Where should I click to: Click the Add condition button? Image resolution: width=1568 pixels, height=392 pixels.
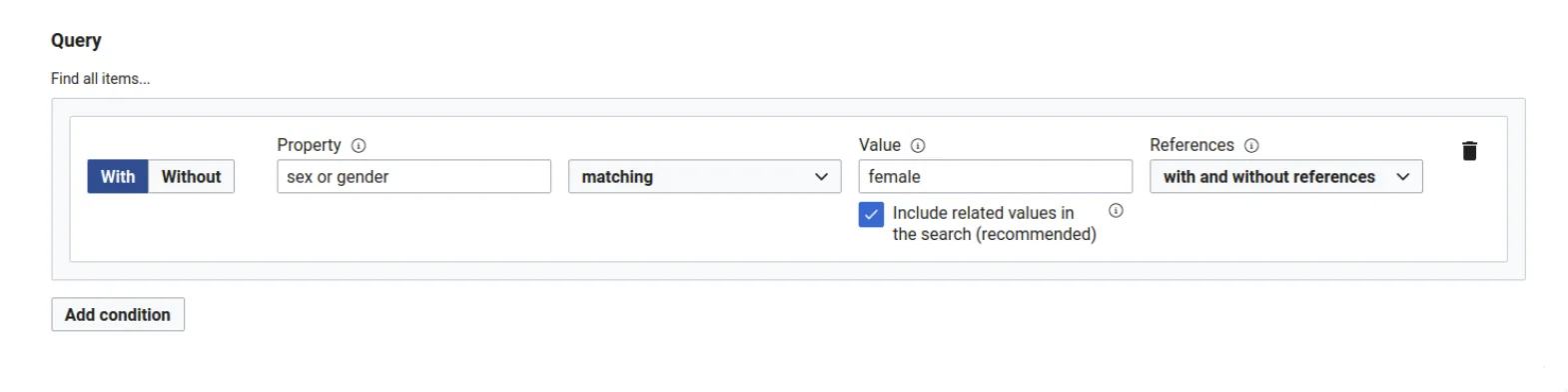point(118,315)
